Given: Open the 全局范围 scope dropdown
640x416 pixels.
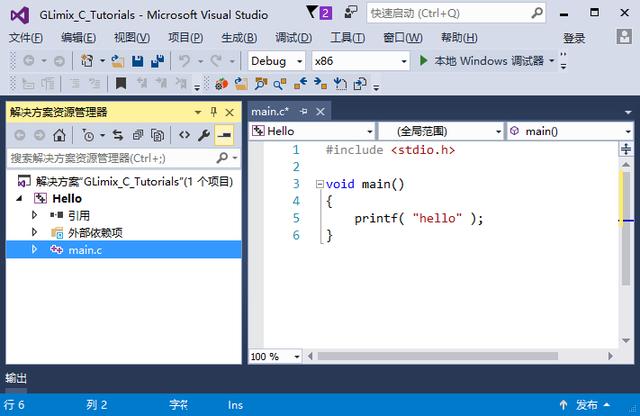Looking at the screenshot, I should pos(441,131).
